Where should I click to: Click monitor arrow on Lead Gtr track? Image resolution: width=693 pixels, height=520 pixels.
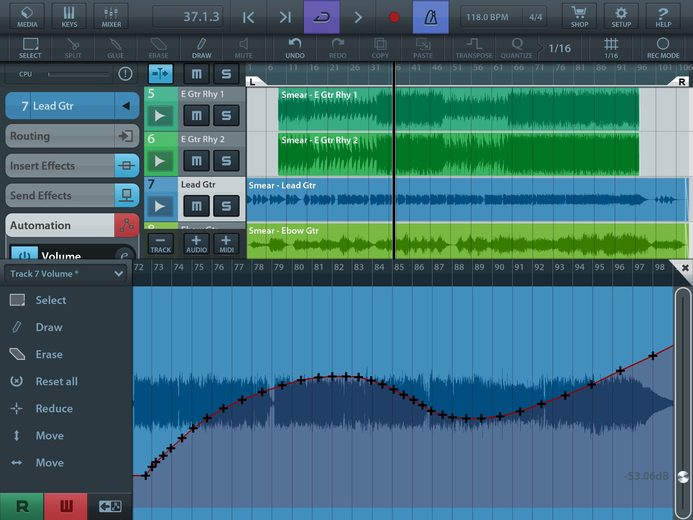coord(160,206)
